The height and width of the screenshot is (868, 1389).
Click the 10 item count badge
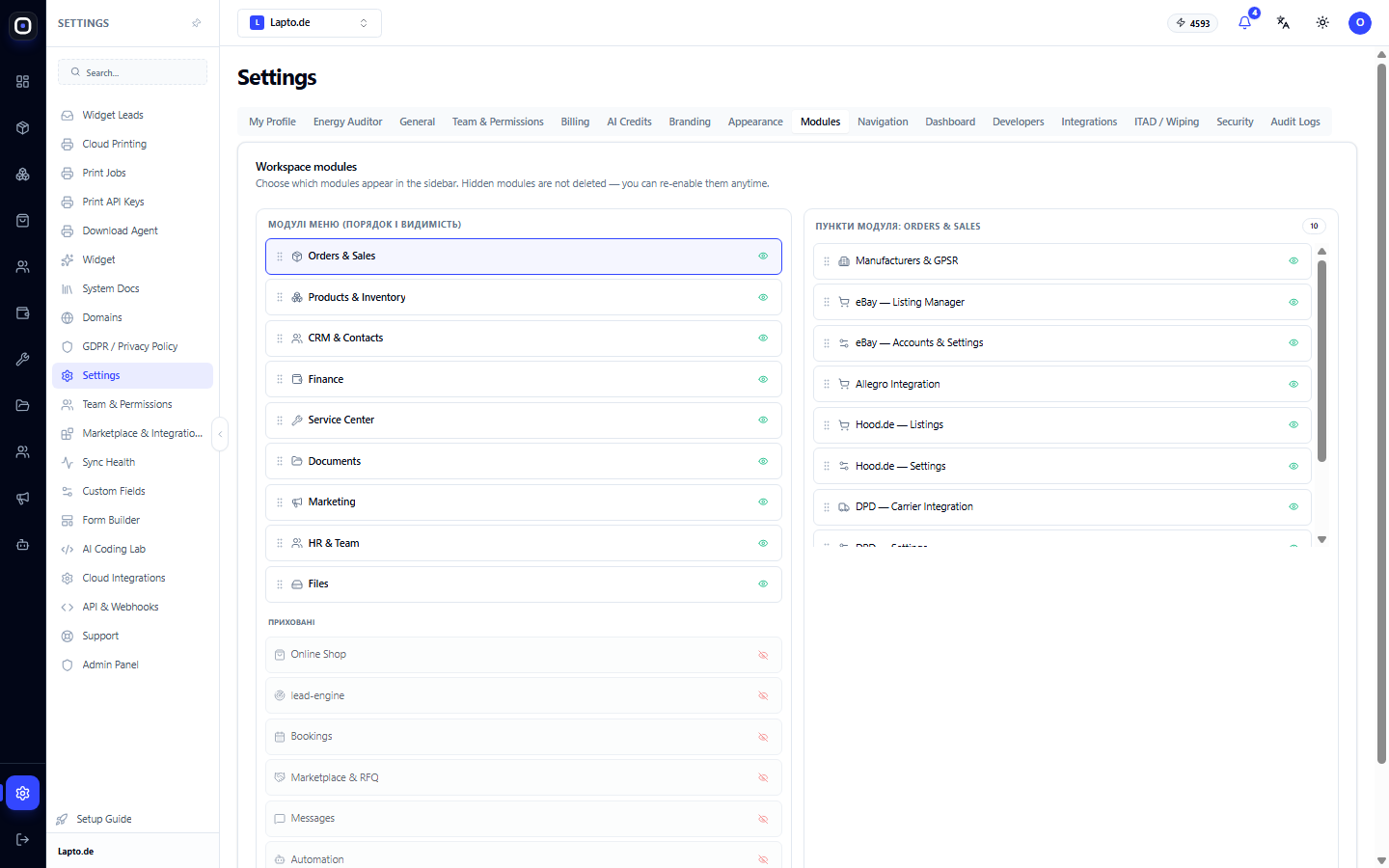click(x=1314, y=226)
